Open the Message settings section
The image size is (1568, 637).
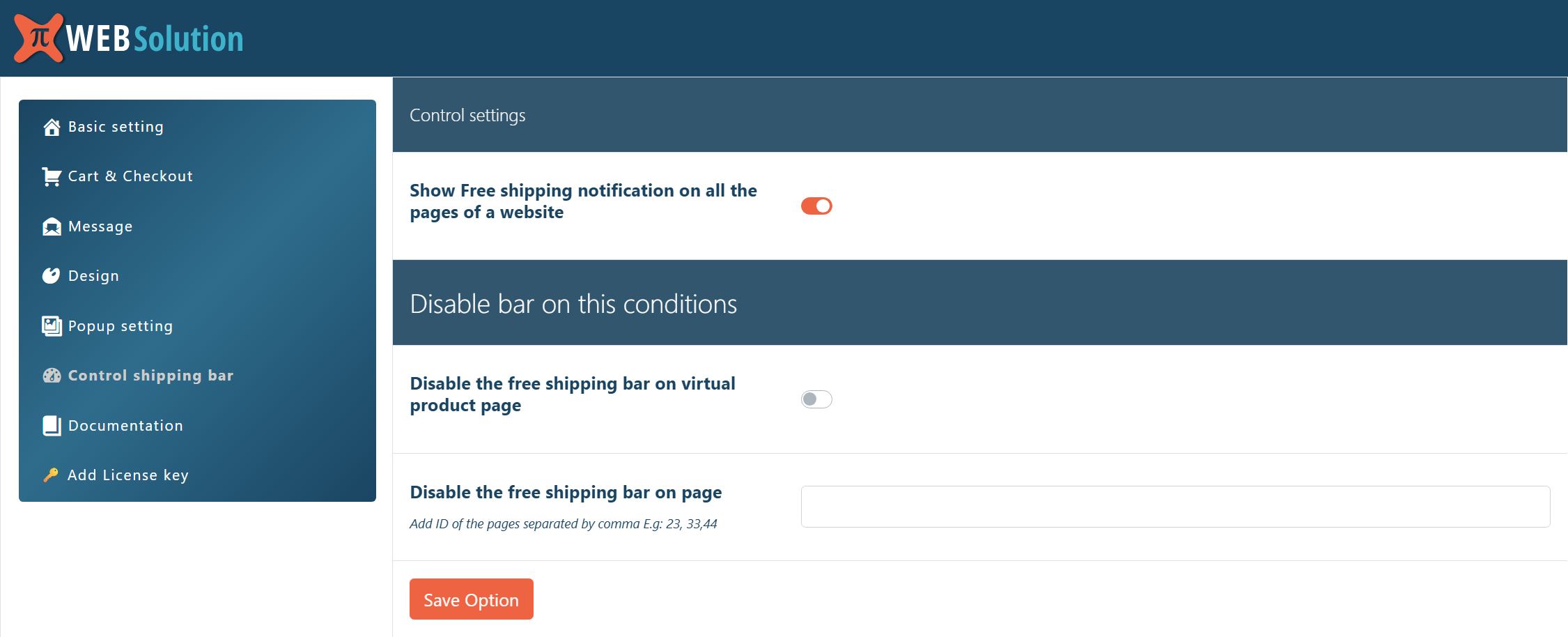pyautogui.click(x=100, y=227)
